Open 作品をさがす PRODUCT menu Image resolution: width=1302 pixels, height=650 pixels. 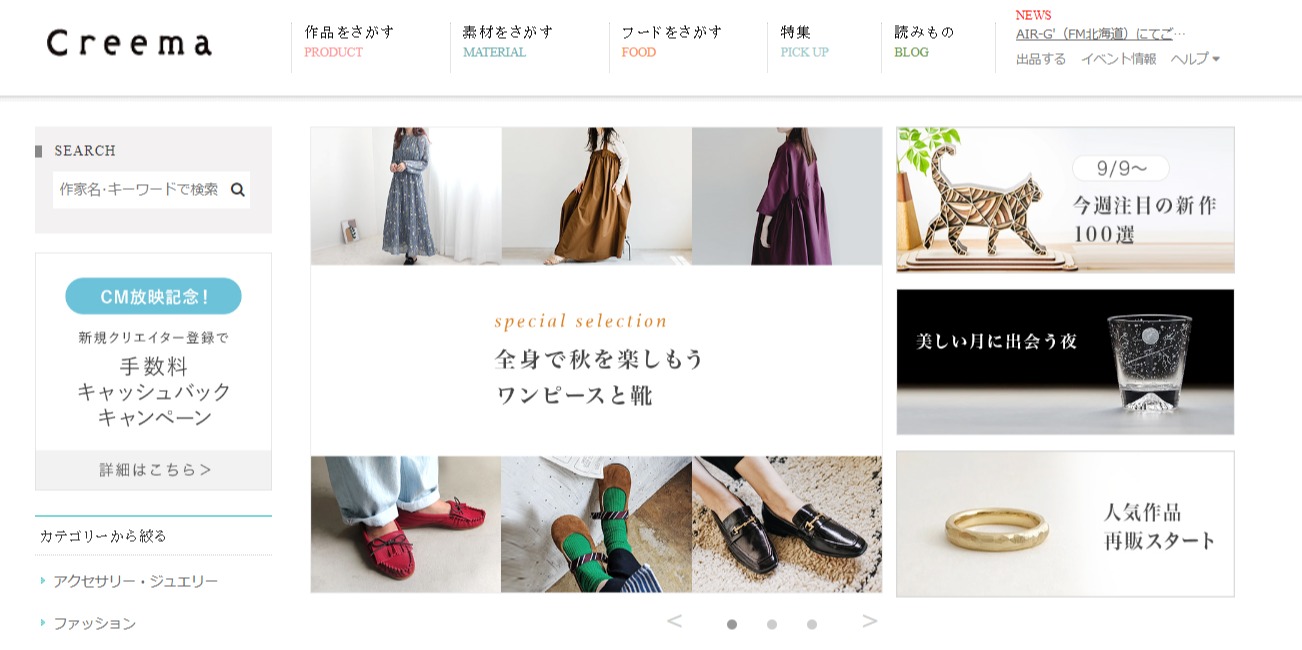tap(350, 42)
